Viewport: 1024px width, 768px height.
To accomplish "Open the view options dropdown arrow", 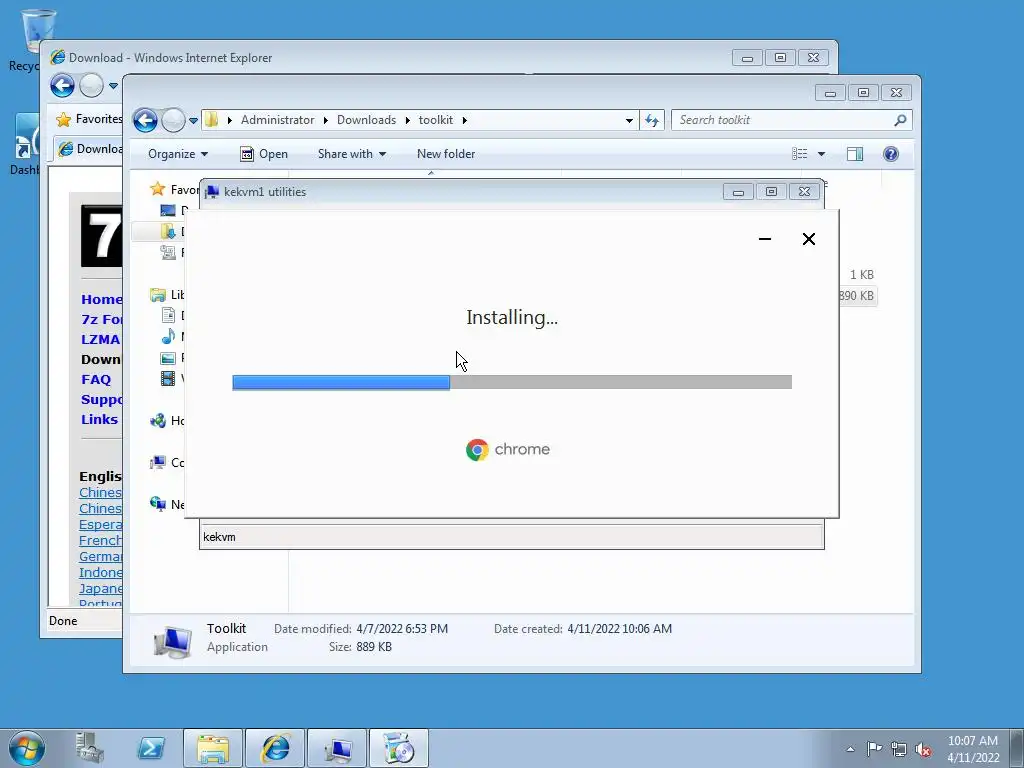I will coord(822,154).
